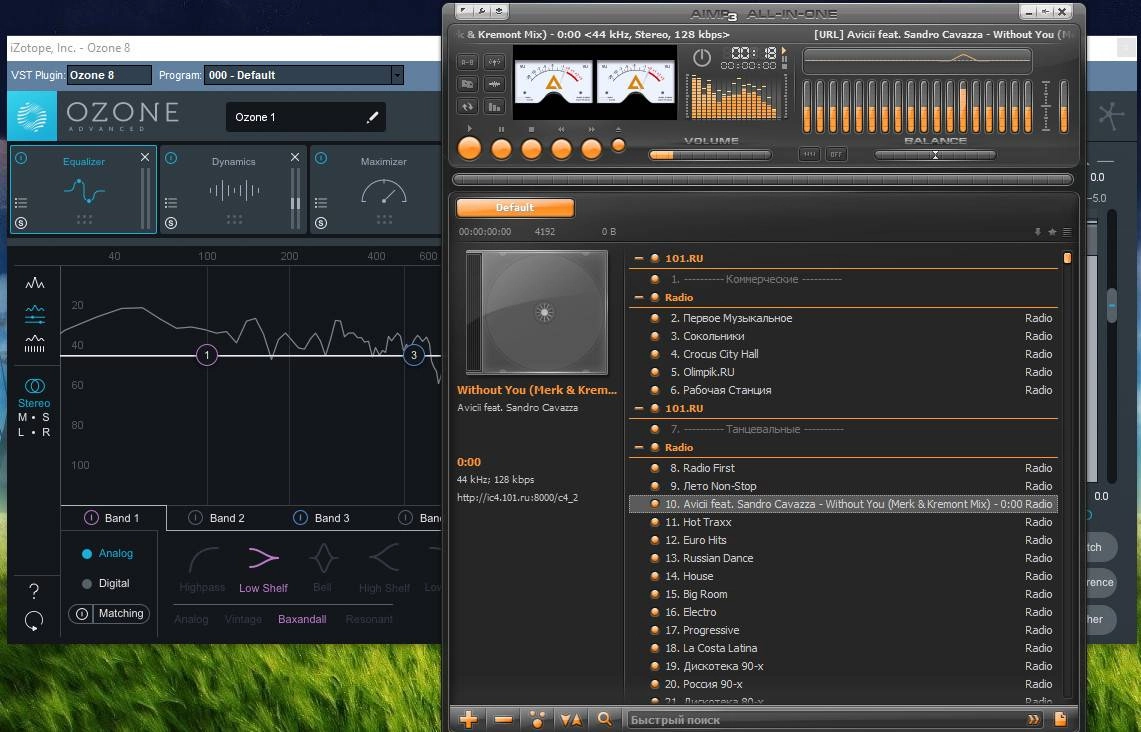Click EQ node 1 on the curve
1141x732 pixels.
(207, 355)
